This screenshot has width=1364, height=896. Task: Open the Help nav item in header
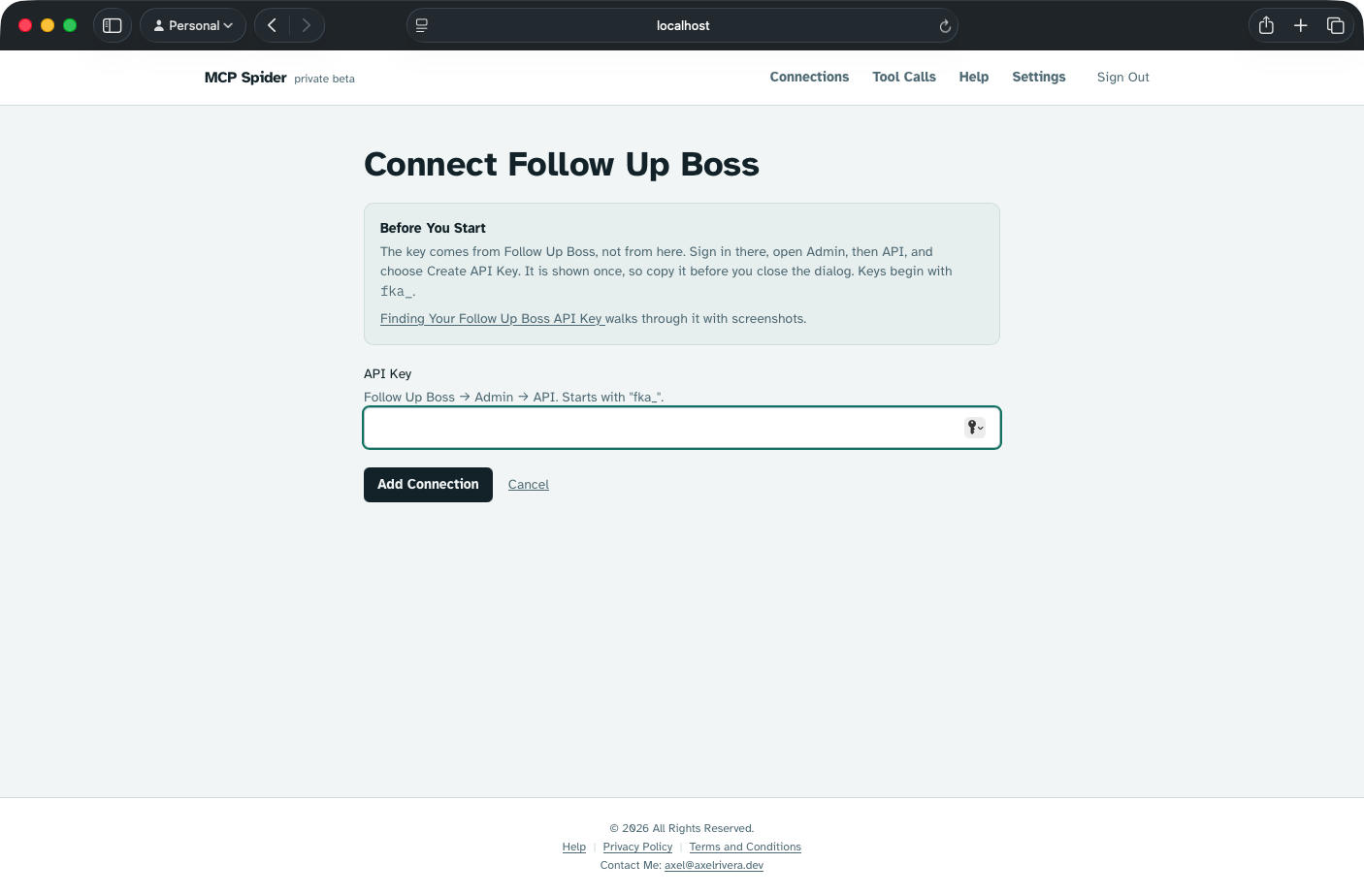pos(974,77)
